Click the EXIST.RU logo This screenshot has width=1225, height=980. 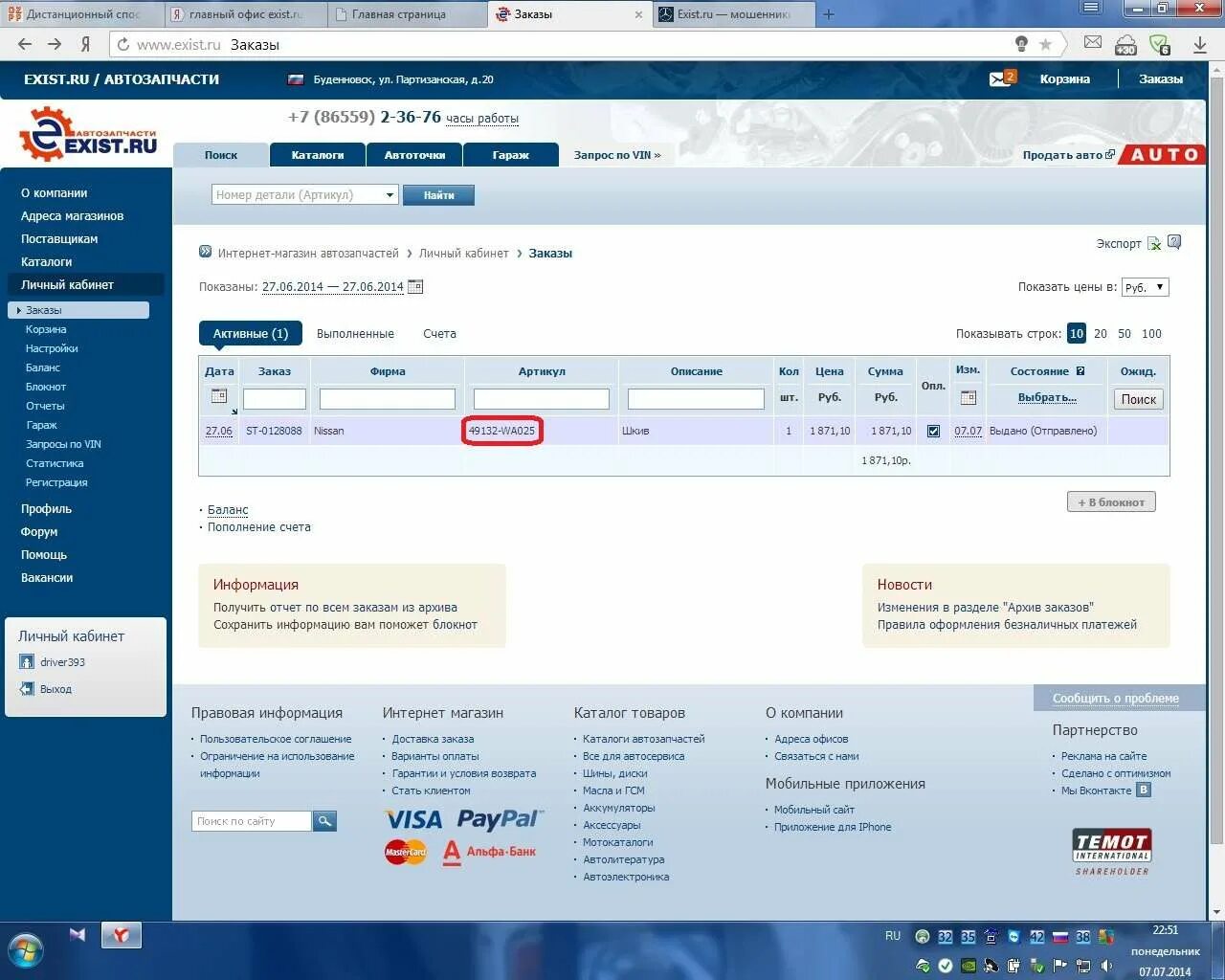(88, 134)
